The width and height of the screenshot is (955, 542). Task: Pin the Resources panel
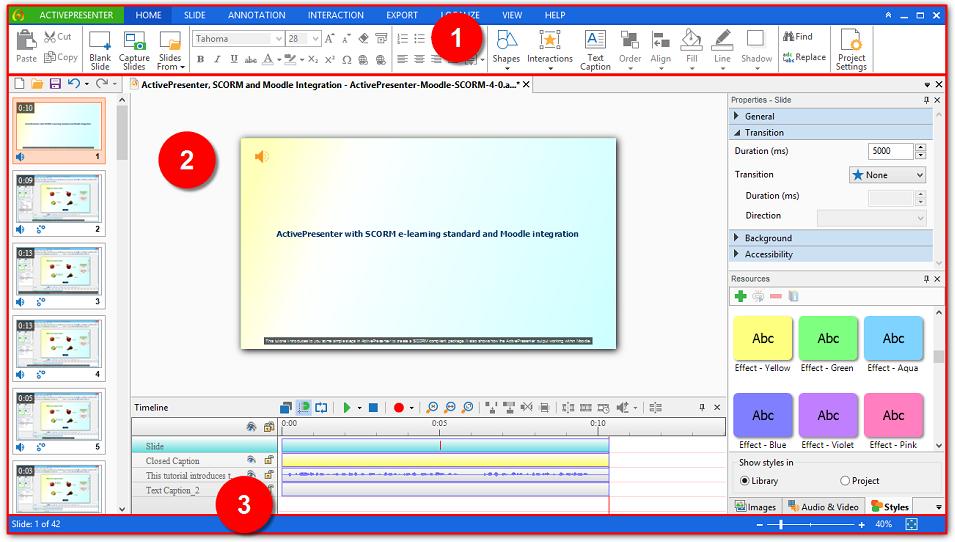coord(926,279)
